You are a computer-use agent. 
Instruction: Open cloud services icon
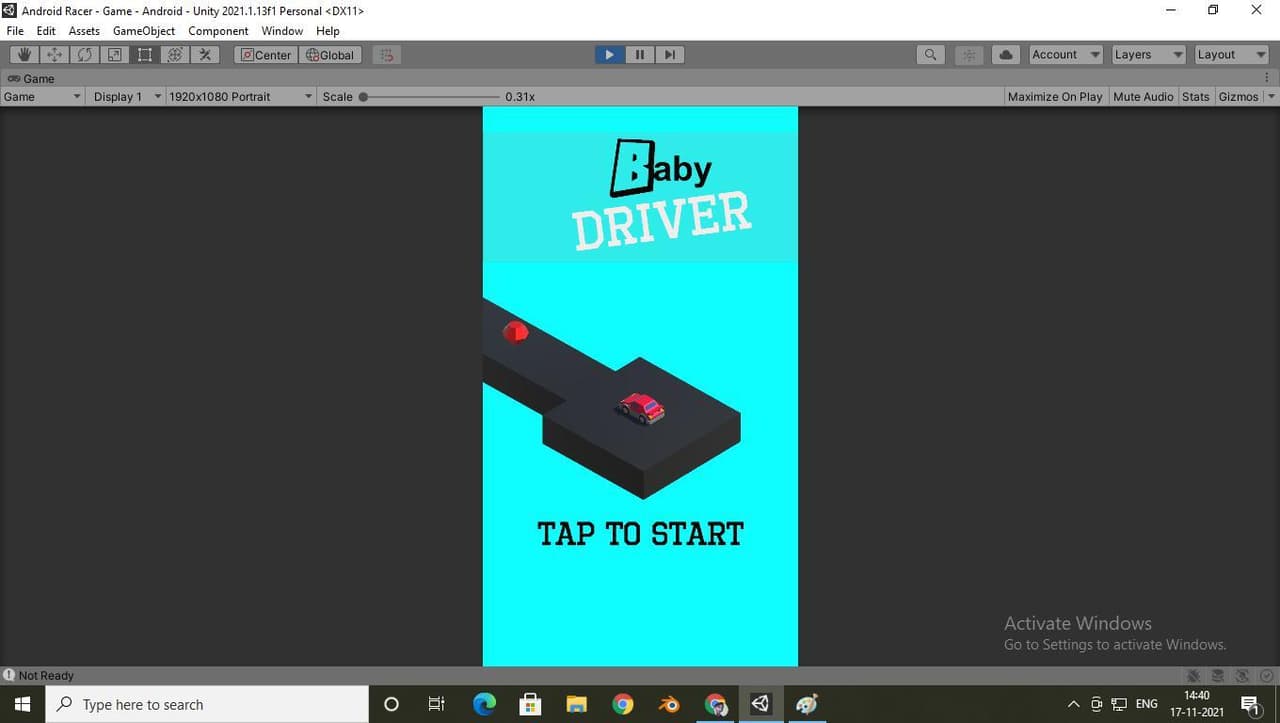point(1006,55)
